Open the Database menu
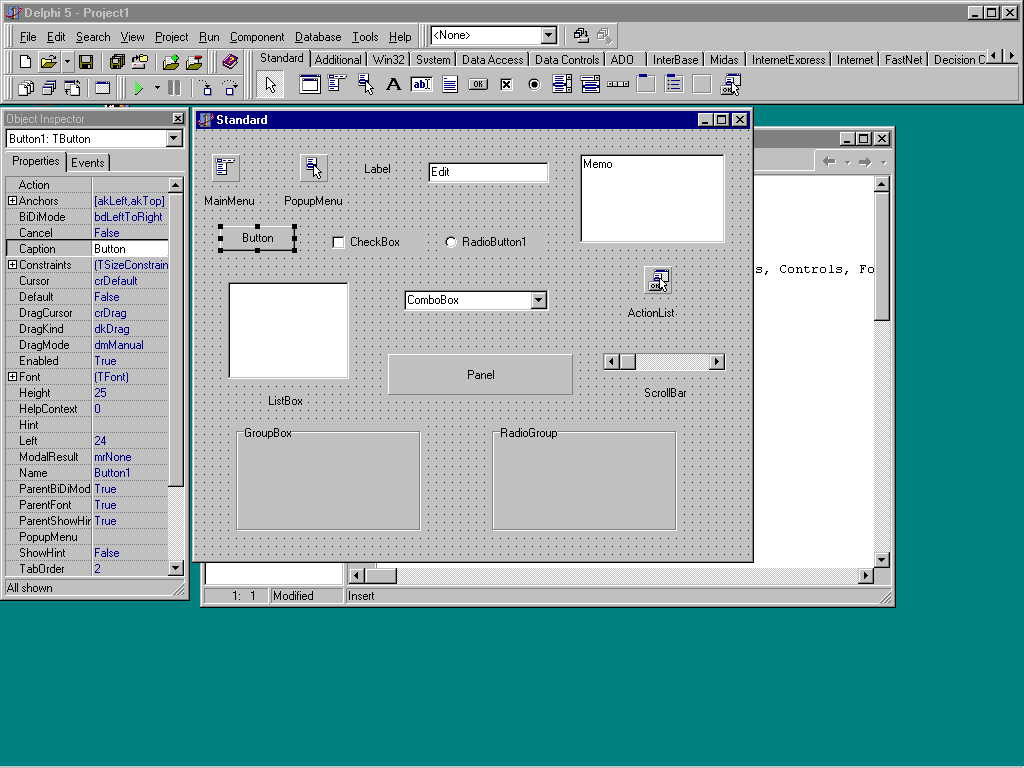The width and height of the screenshot is (1024, 768). click(x=317, y=37)
